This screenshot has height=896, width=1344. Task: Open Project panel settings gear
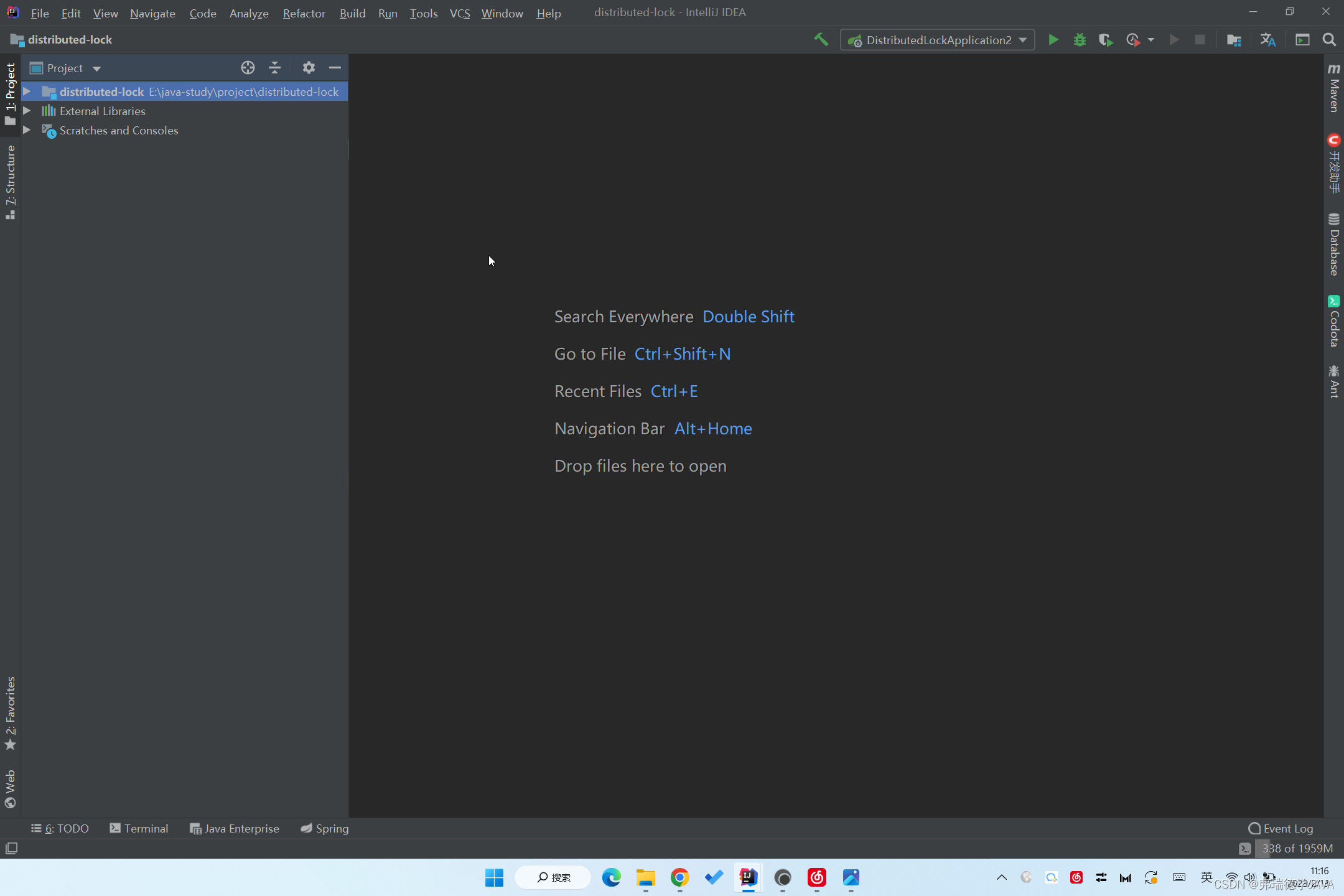(309, 68)
